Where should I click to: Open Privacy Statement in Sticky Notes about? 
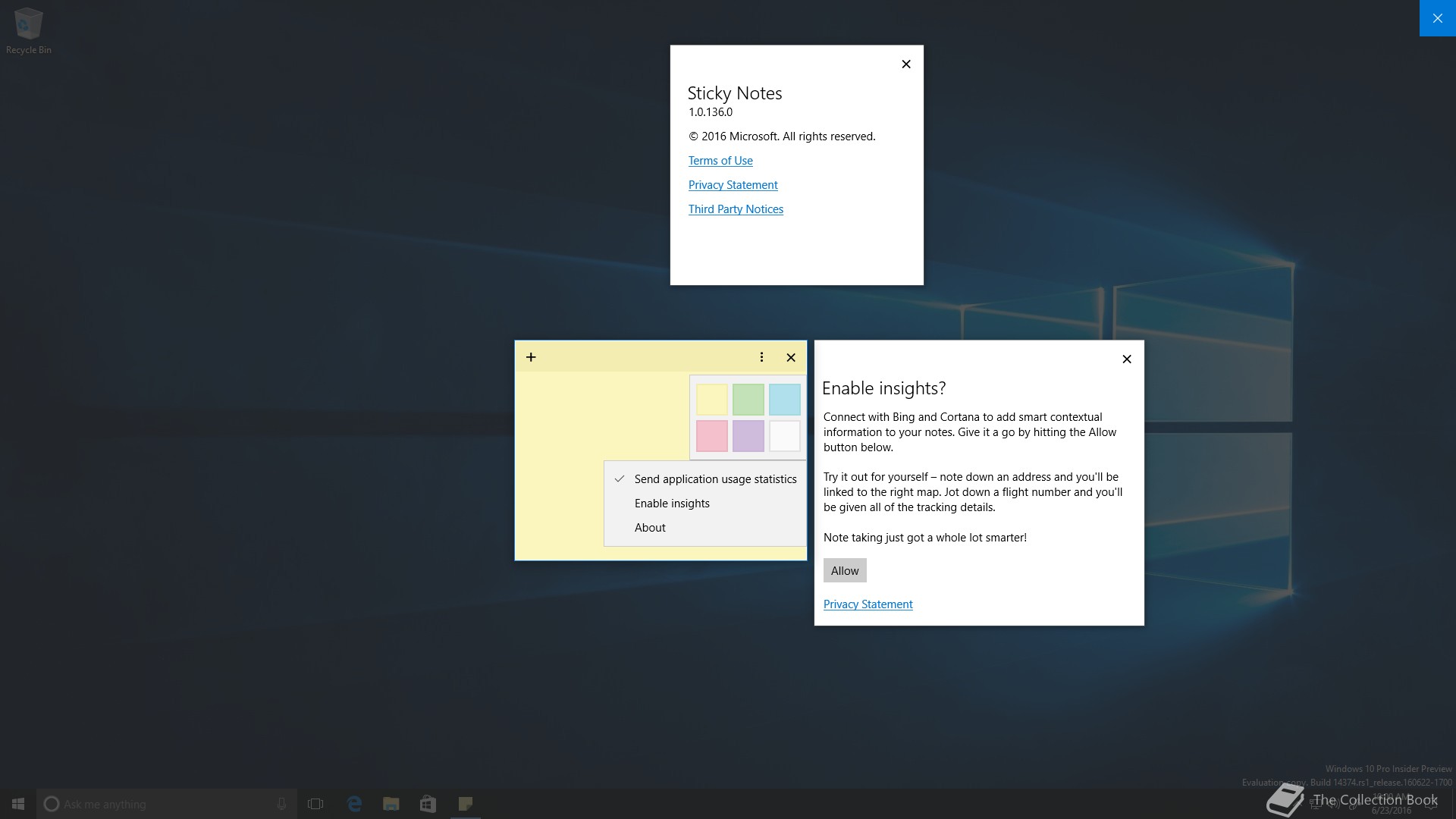pyautogui.click(x=733, y=185)
